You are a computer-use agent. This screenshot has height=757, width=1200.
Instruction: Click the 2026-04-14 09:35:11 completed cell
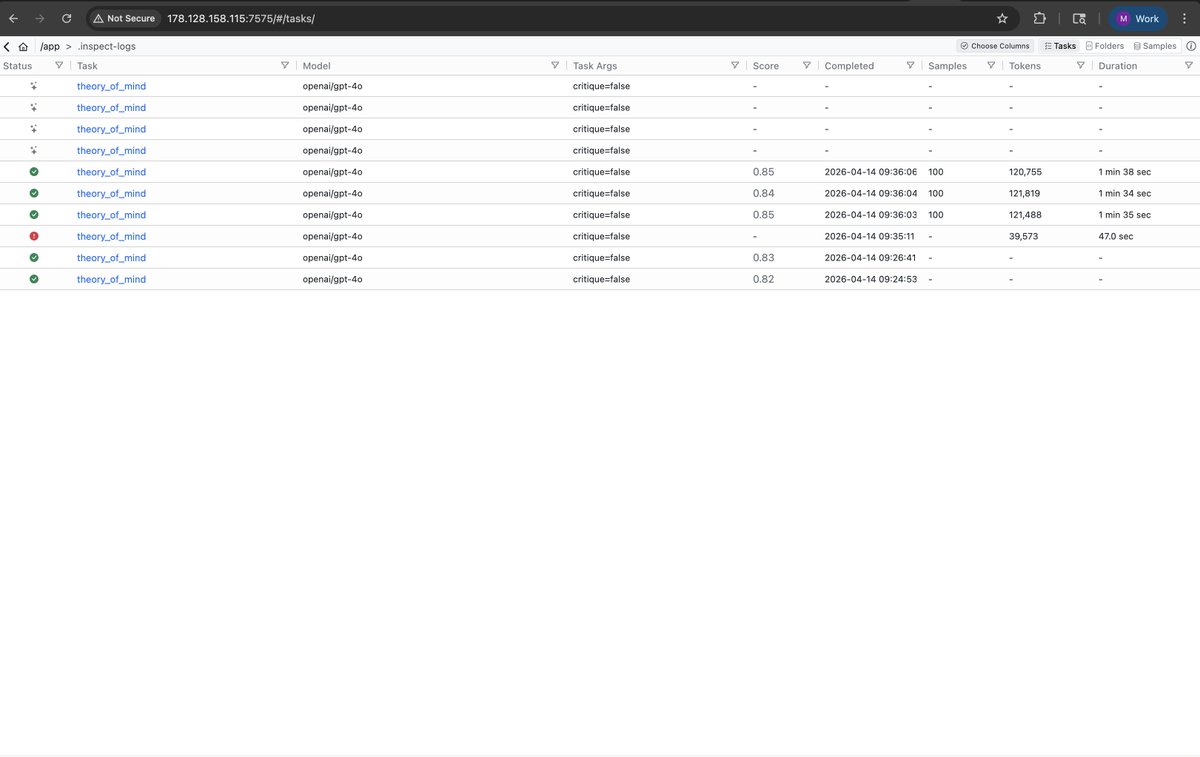tap(870, 236)
